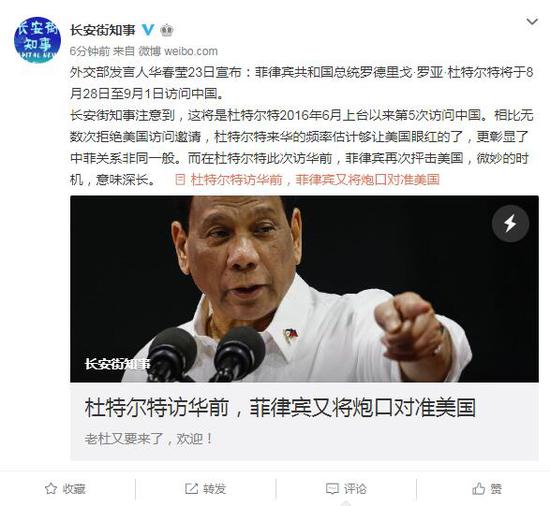Open the Duterte article cover photo
Image resolution: width=550 pixels, height=506 pixels.
[304, 289]
